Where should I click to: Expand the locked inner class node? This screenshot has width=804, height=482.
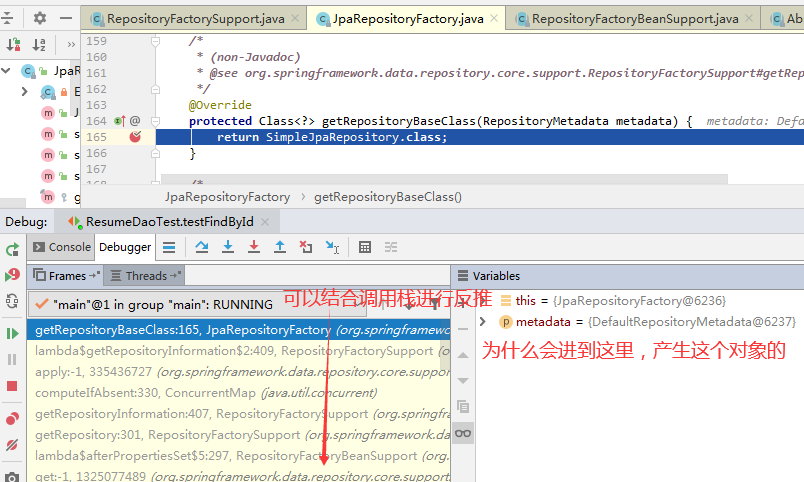[24, 91]
